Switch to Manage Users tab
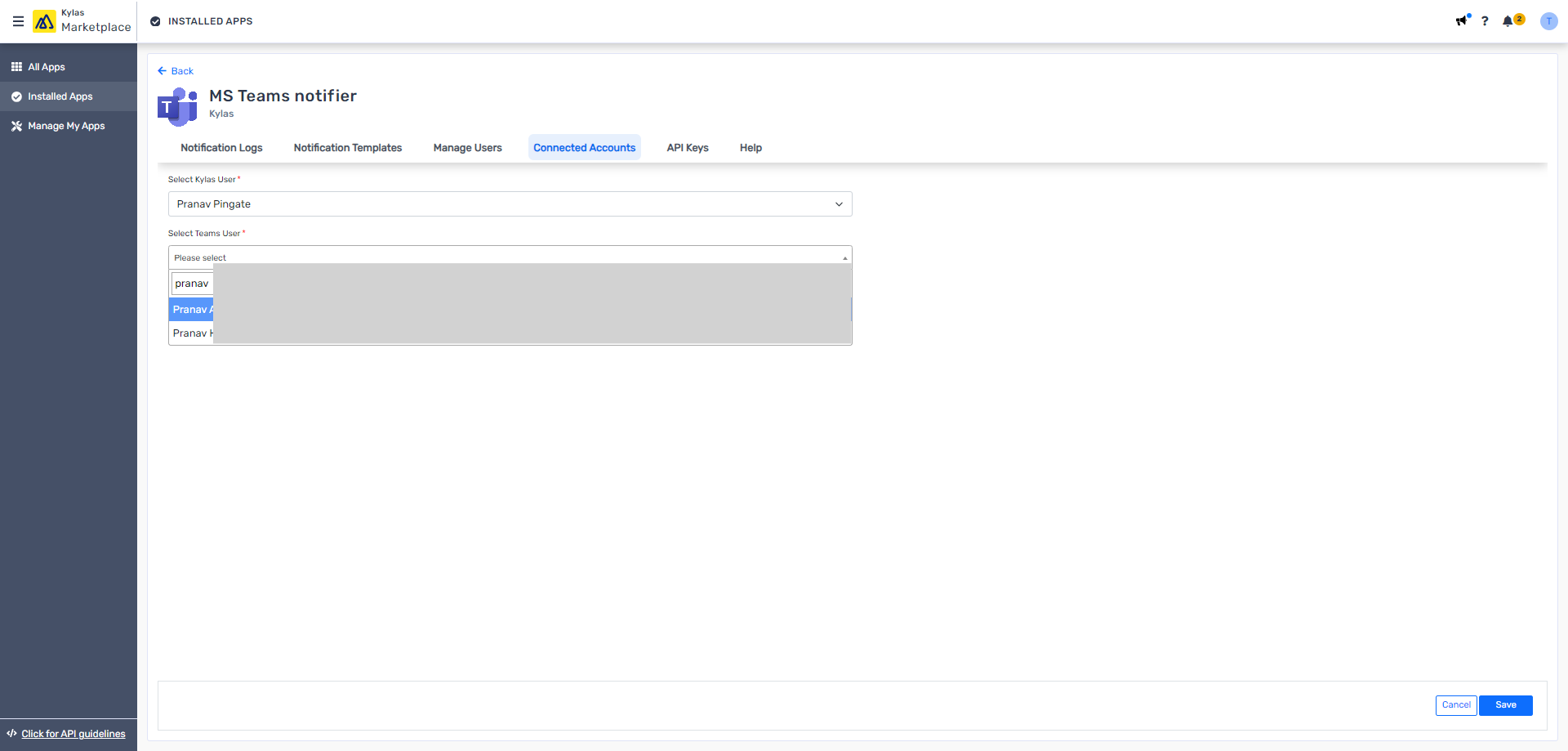Viewport: 1568px width, 751px height. click(x=468, y=148)
